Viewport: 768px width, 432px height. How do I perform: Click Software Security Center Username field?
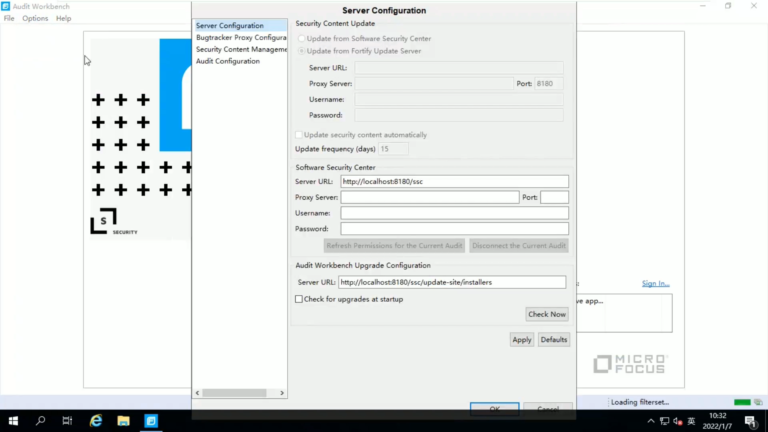tap(455, 213)
